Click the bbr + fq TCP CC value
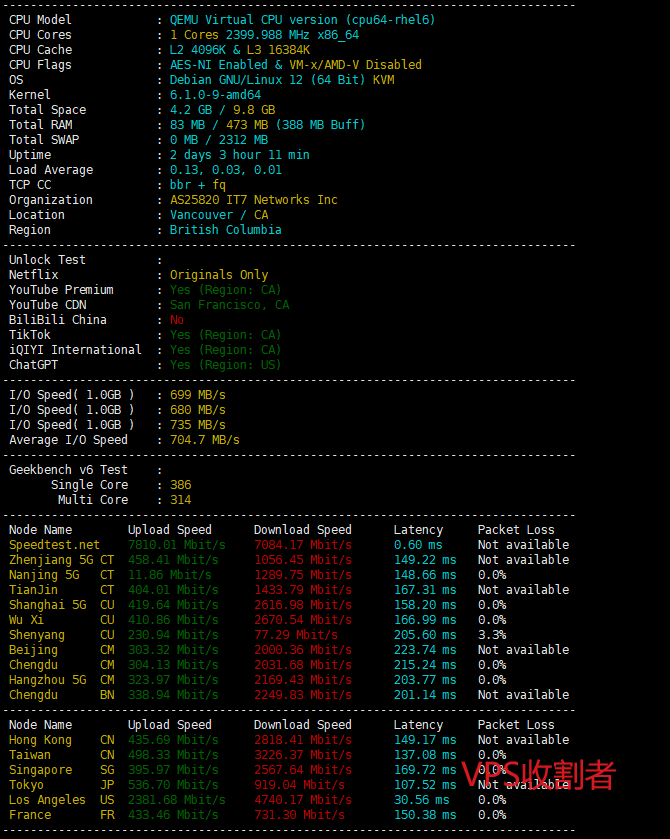The height and width of the screenshot is (839, 670). pyautogui.click(x=197, y=185)
